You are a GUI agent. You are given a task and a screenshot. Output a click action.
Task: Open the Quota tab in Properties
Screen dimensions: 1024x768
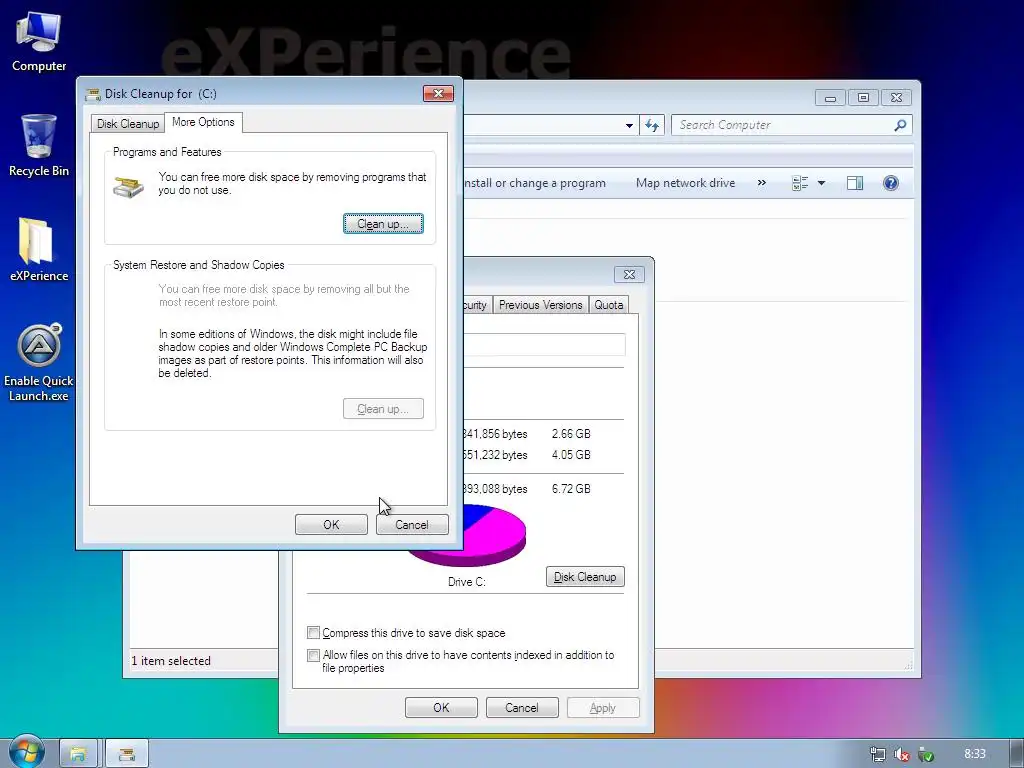(609, 305)
